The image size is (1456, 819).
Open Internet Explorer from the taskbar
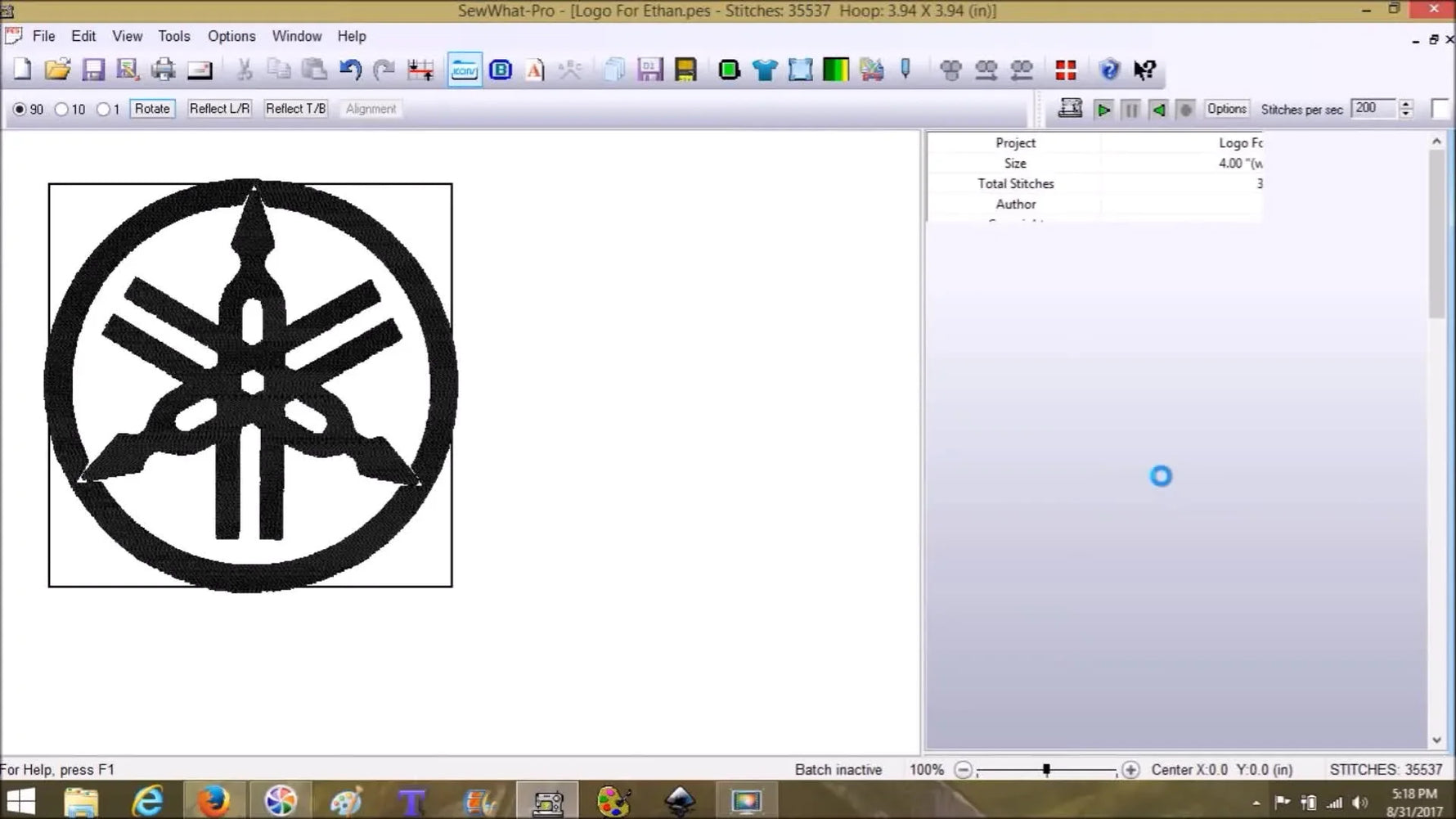coord(148,801)
